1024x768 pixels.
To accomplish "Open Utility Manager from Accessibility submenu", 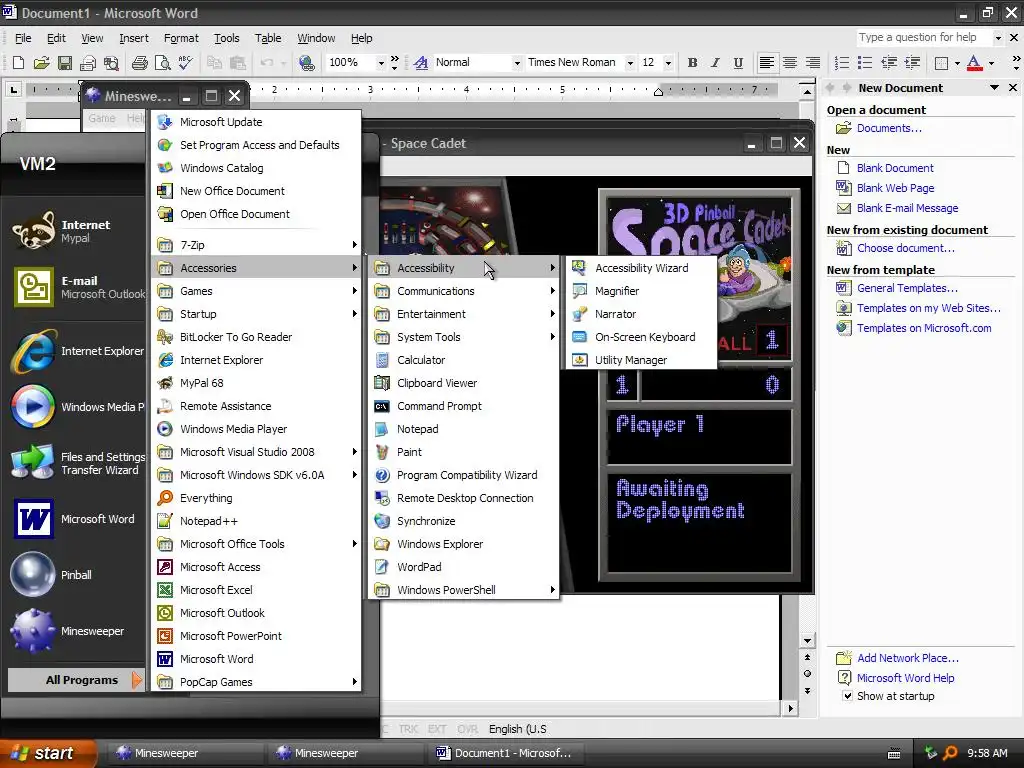I will point(641,360).
